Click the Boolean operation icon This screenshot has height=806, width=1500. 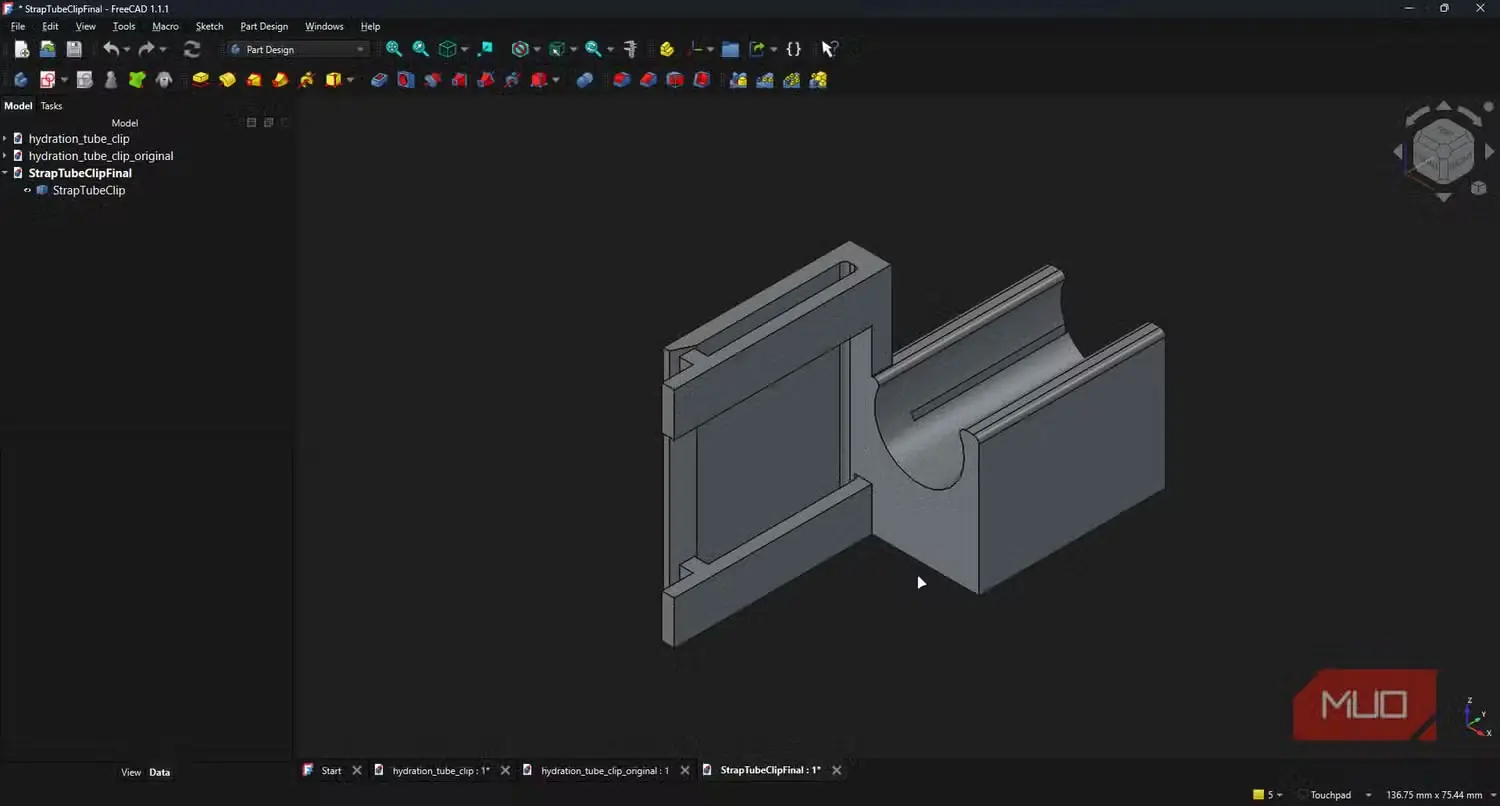585,79
